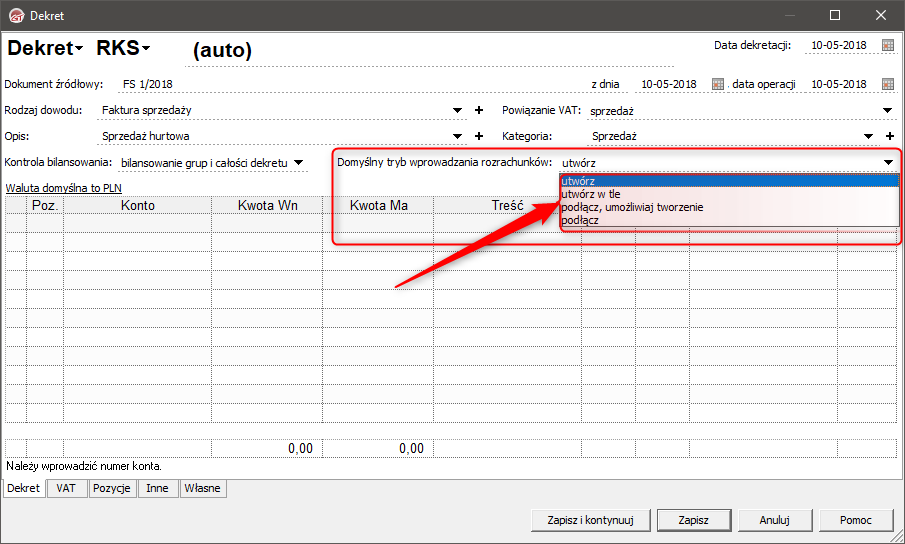Open the Pozycje tab
This screenshot has height=544, width=905.
[x=112, y=488]
